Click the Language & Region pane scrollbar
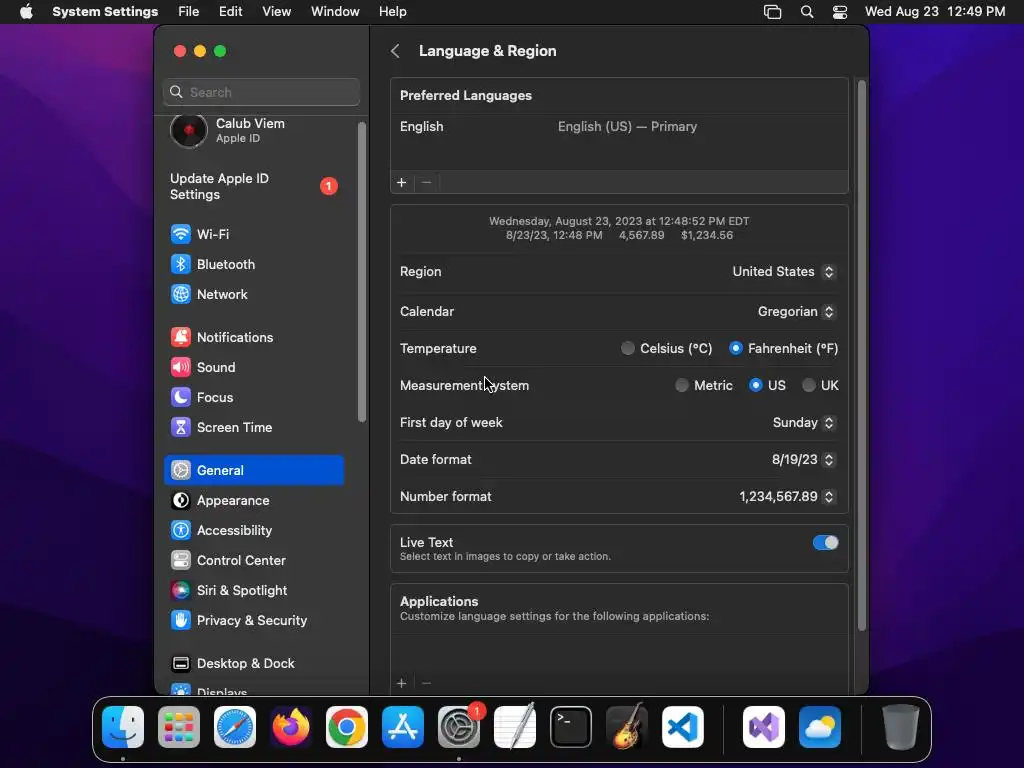1024x768 pixels. (861, 356)
